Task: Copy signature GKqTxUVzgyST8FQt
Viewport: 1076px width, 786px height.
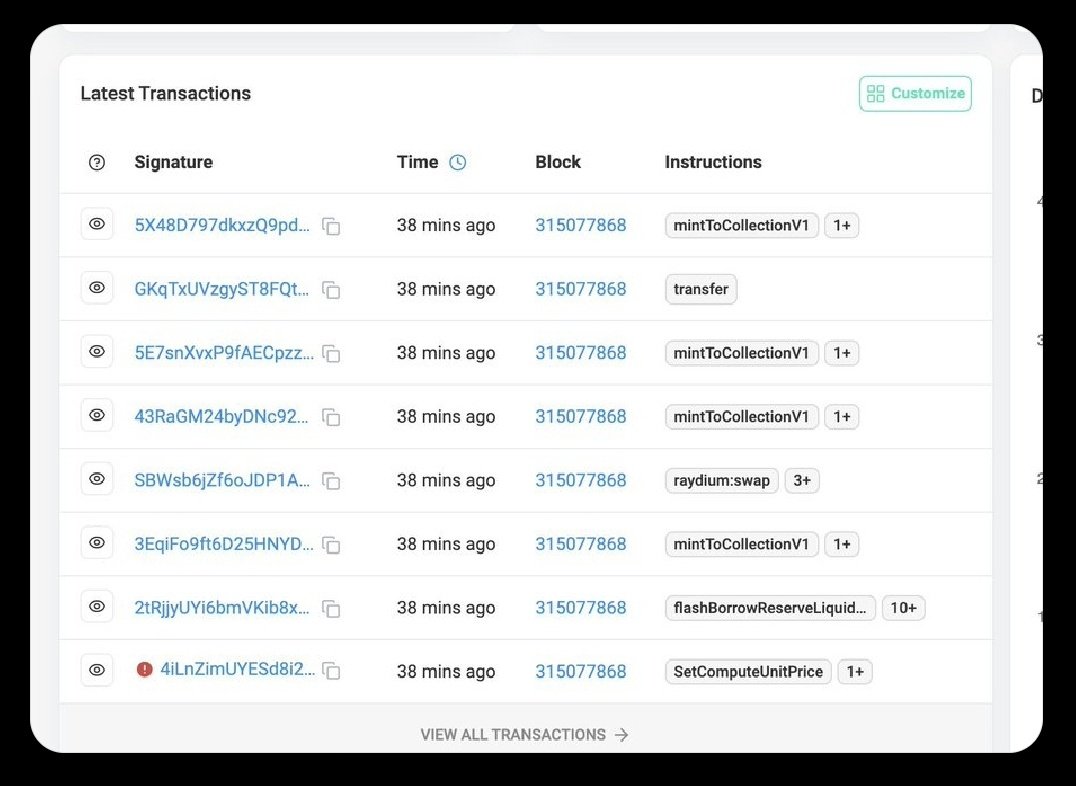Action: click(331, 290)
